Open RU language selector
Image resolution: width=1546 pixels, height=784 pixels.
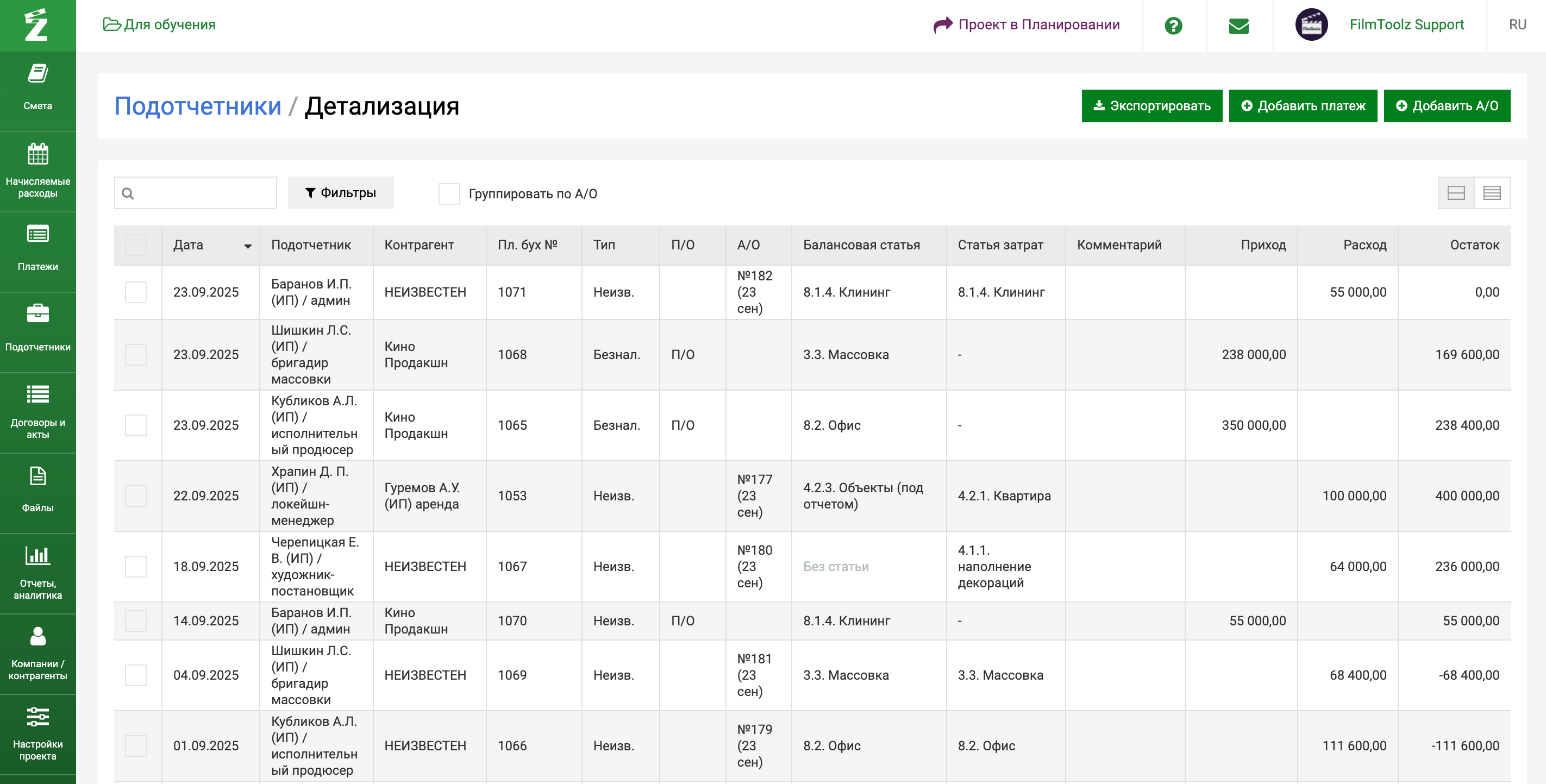point(1517,24)
